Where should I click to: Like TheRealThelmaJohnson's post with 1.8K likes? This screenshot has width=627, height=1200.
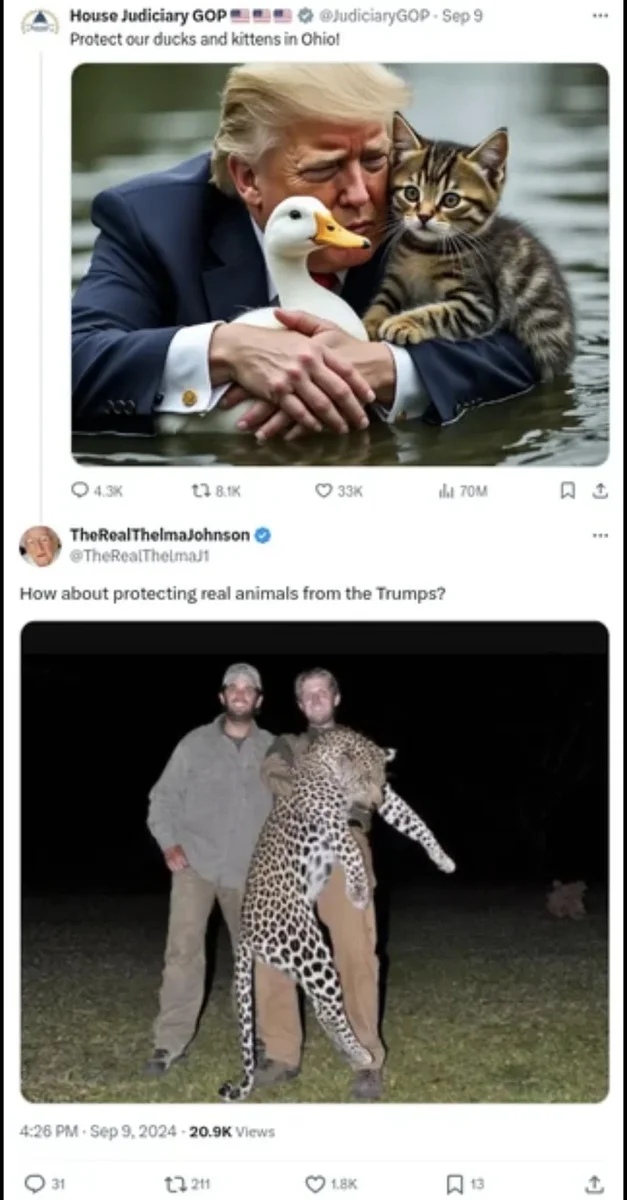[x=317, y=1183]
